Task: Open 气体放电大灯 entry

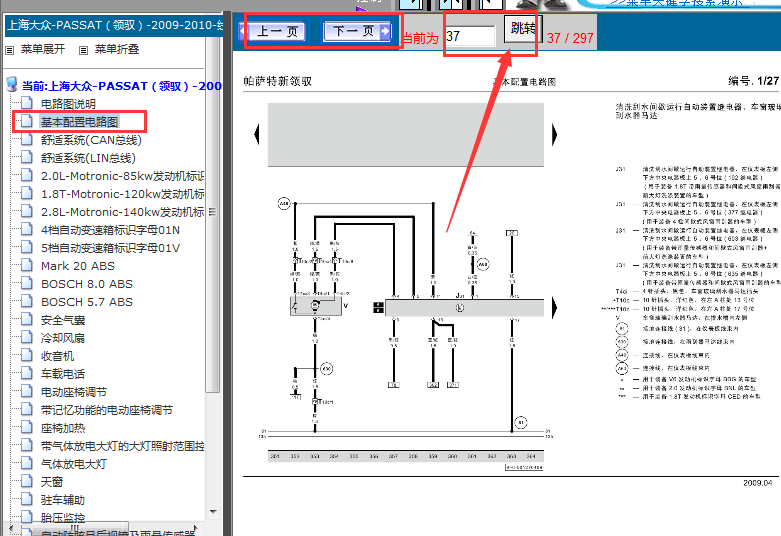Action: [74, 464]
